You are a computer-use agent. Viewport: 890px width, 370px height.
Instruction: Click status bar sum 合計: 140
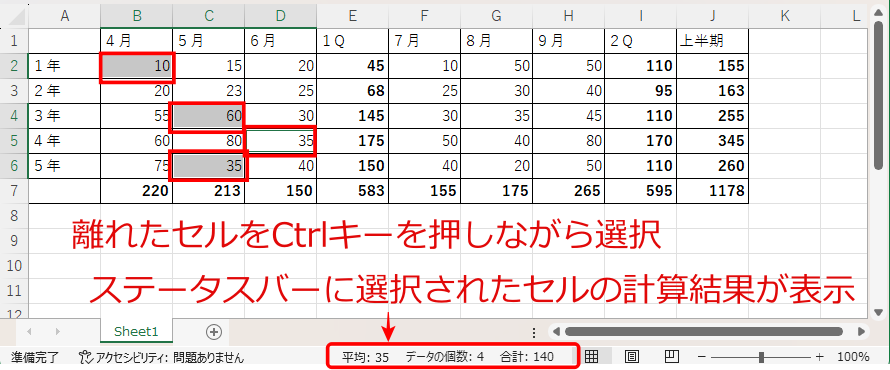click(527, 357)
